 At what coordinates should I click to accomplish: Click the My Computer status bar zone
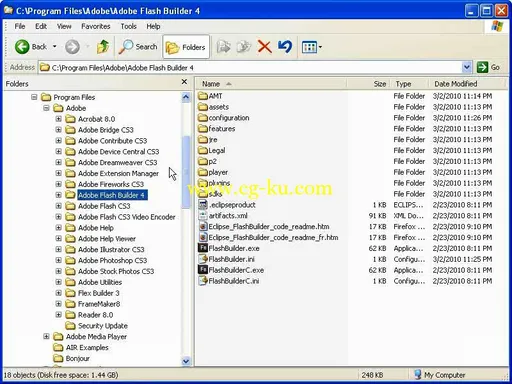coord(440,375)
